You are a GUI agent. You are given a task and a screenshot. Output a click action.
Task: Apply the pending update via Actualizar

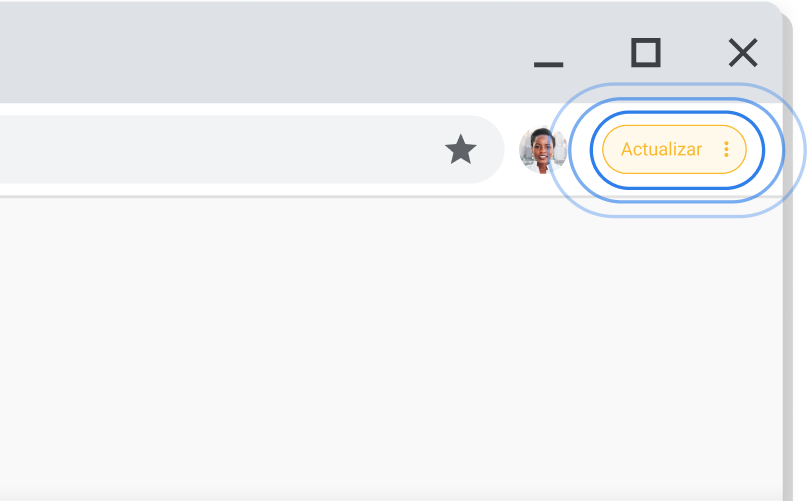tap(662, 150)
